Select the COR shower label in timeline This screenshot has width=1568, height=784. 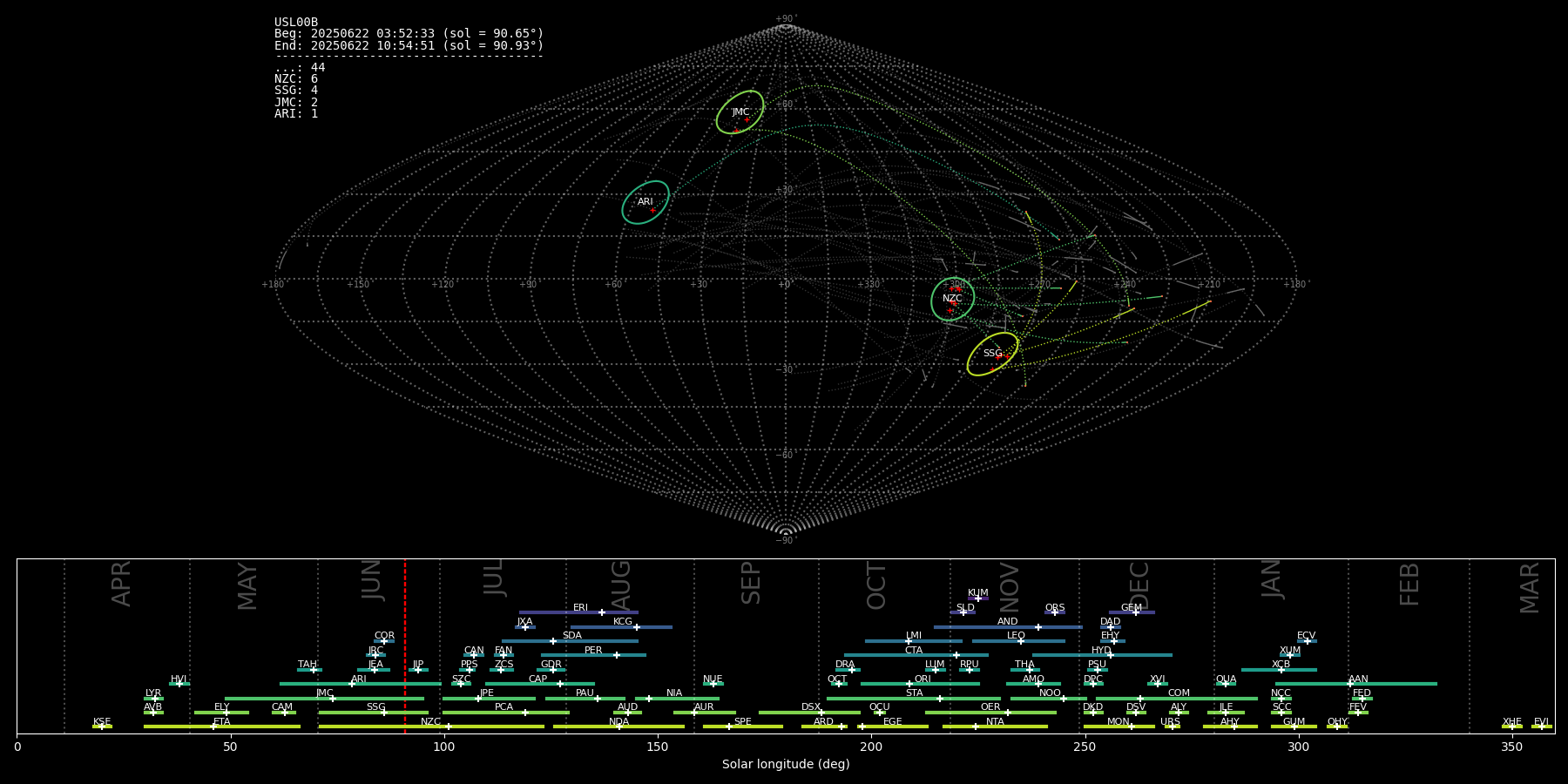(x=384, y=636)
